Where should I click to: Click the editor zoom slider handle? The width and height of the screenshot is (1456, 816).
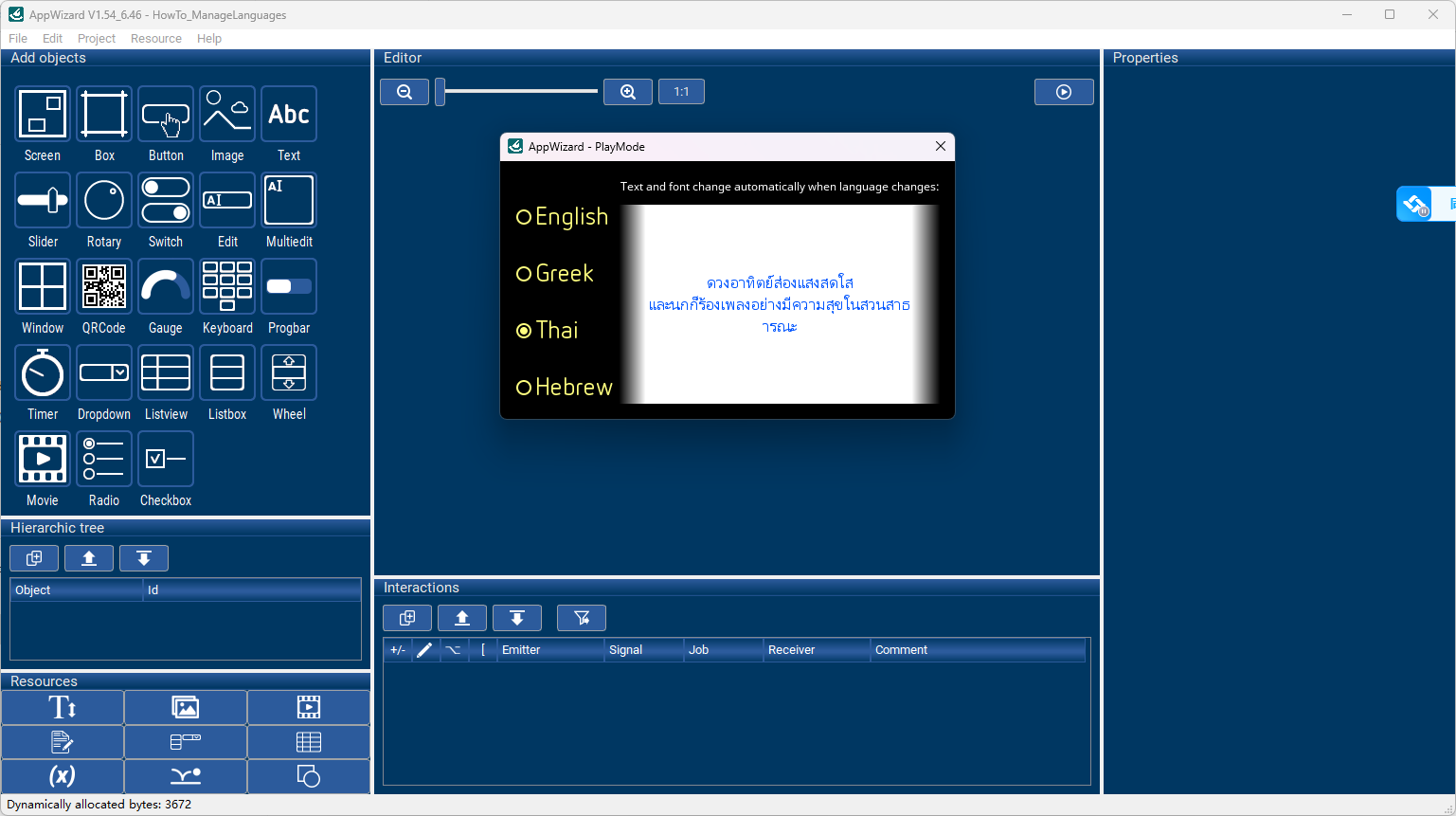pos(440,92)
